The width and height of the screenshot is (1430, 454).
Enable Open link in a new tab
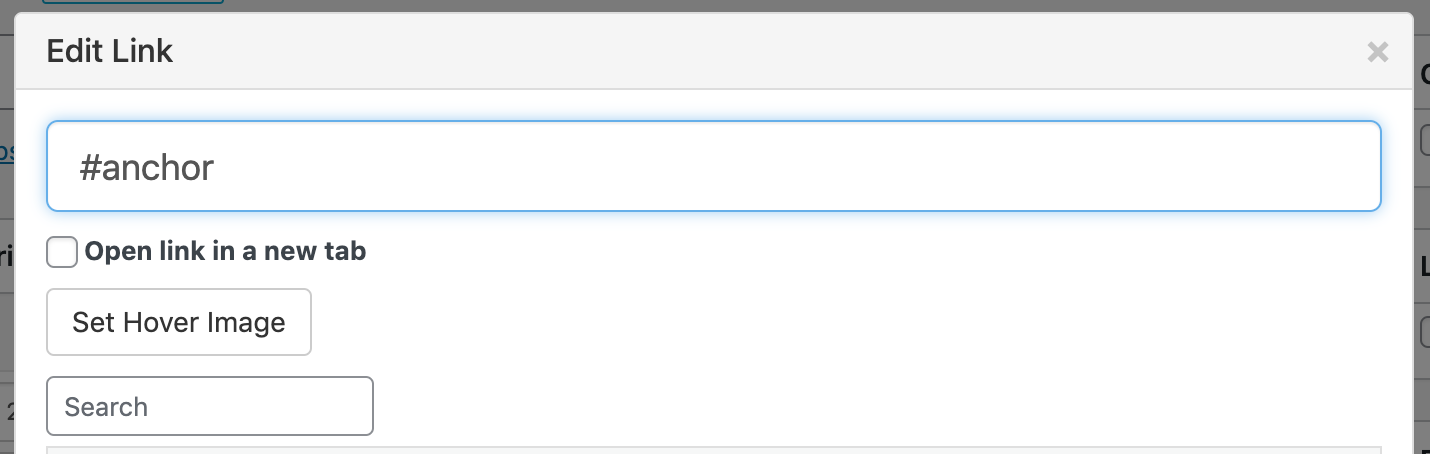(x=62, y=252)
